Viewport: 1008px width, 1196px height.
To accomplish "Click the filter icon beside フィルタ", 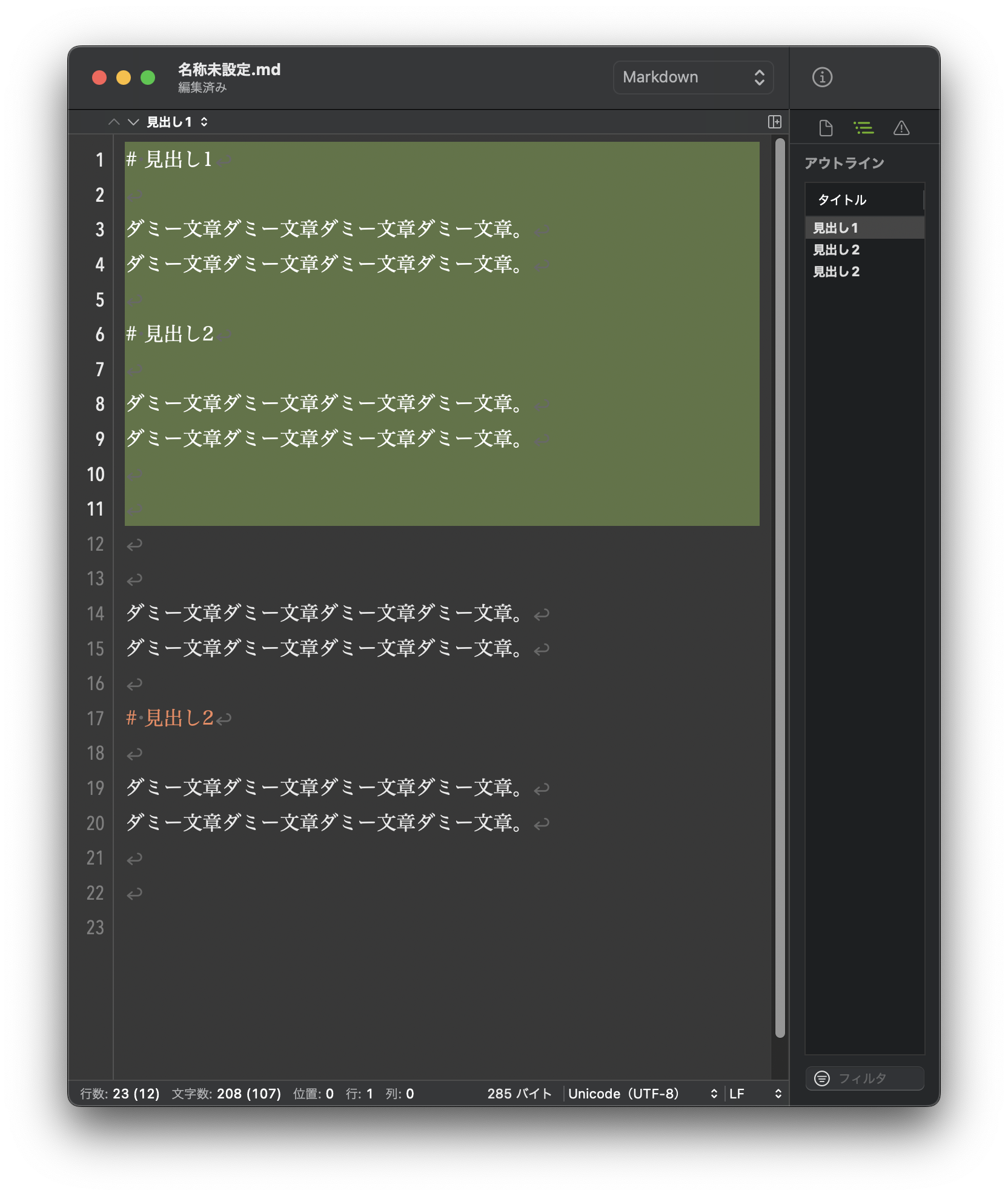I will tap(822, 1078).
